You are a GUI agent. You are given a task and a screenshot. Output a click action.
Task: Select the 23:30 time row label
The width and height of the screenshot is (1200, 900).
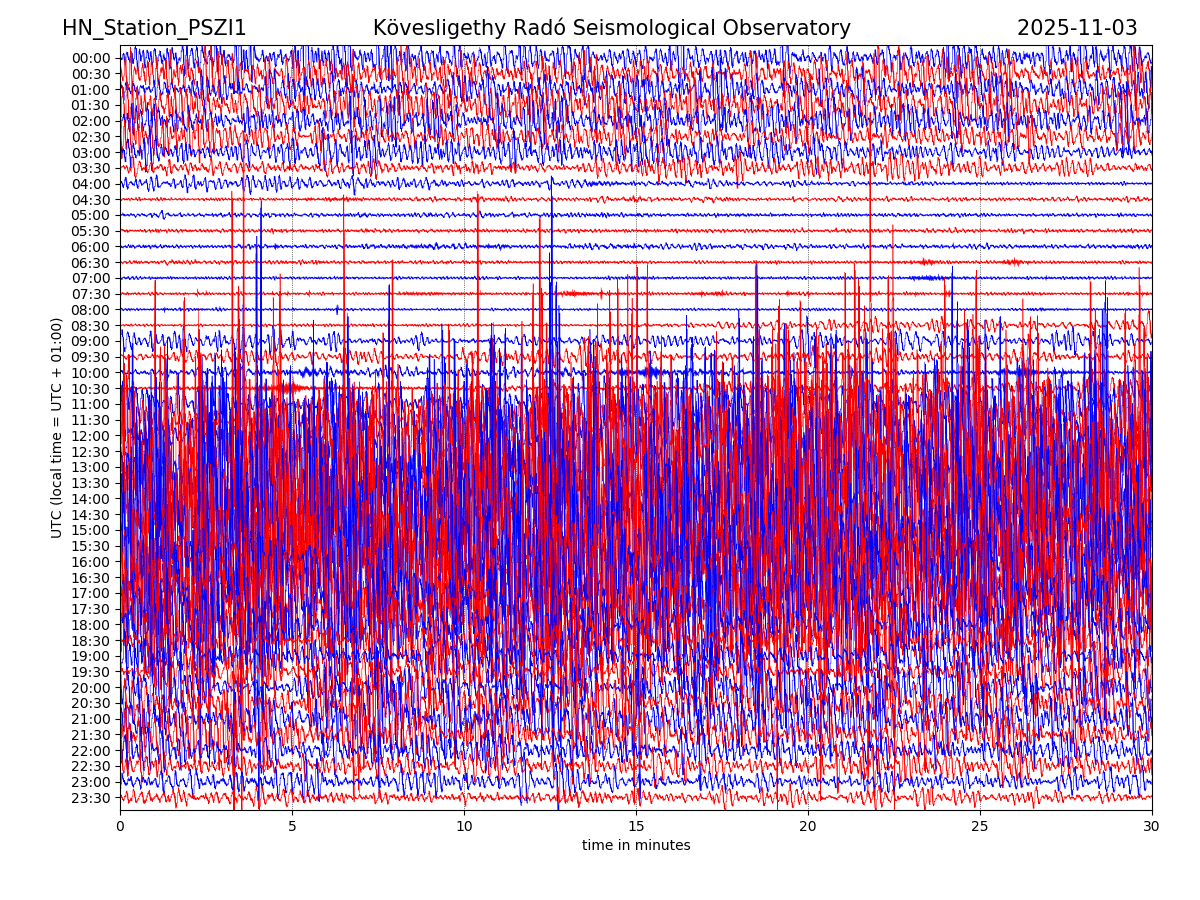pyautogui.click(x=91, y=798)
